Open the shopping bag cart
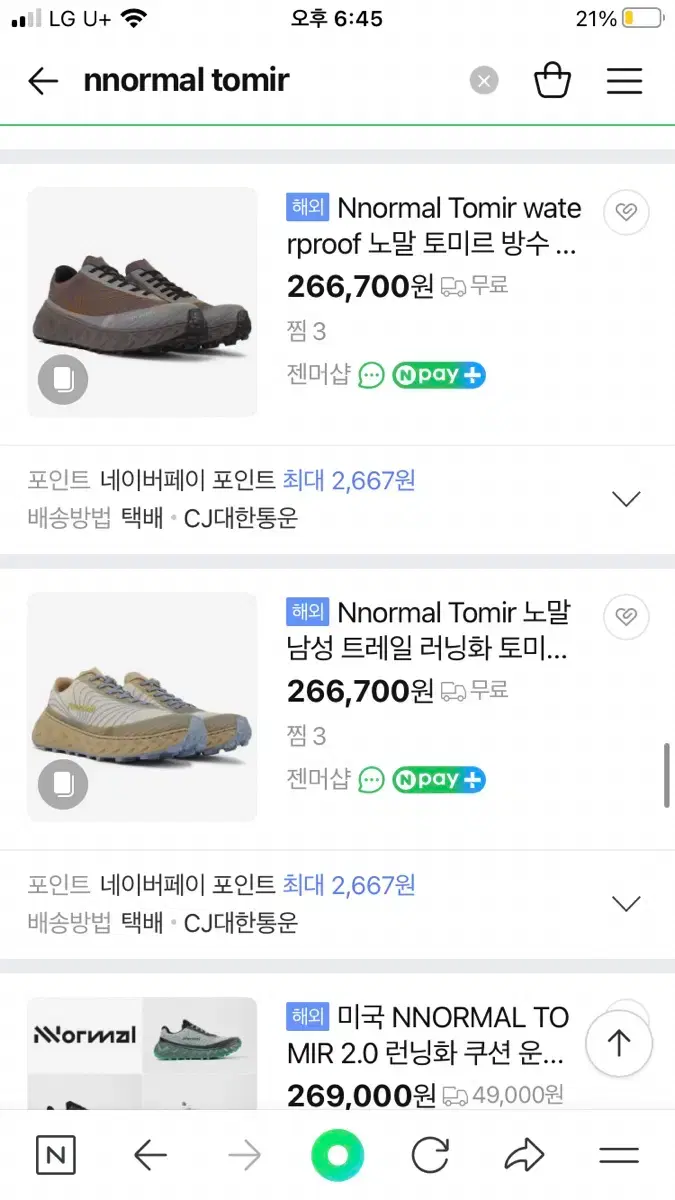This screenshot has height=1200, width=675. pyautogui.click(x=553, y=81)
